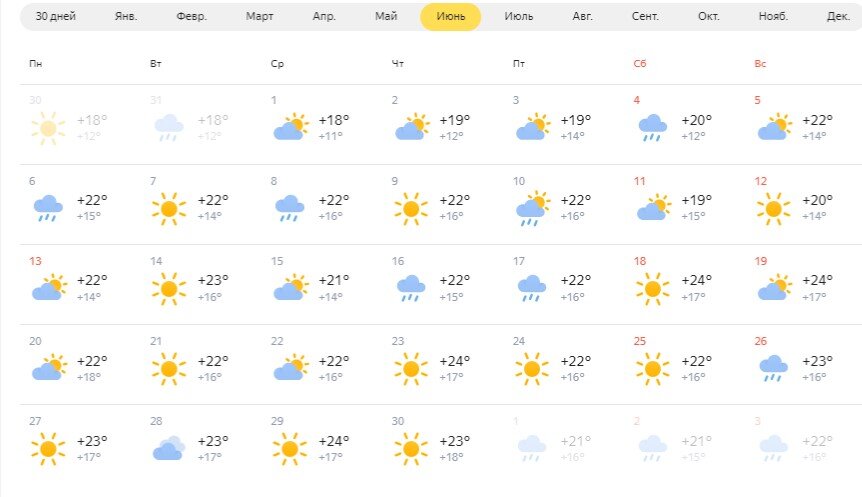Open the June 15 day number
Image resolution: width=862 pixels, height=497 pixels.
tap(277, 261)
